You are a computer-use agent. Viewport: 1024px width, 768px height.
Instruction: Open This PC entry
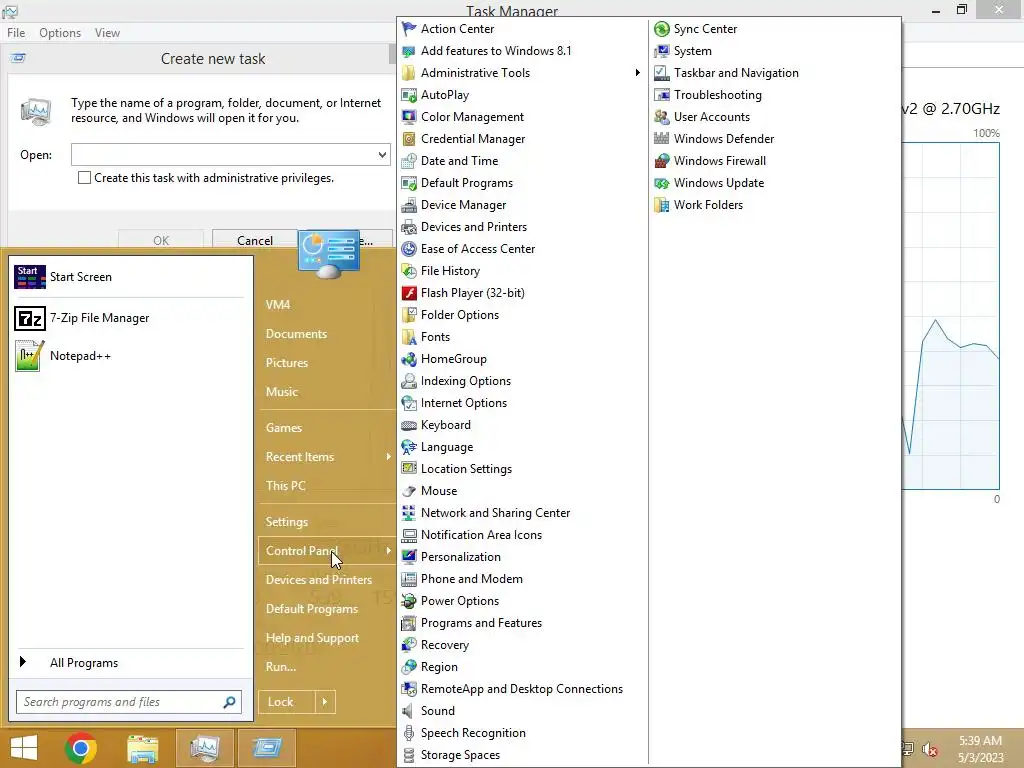click(x=285, y=486)
